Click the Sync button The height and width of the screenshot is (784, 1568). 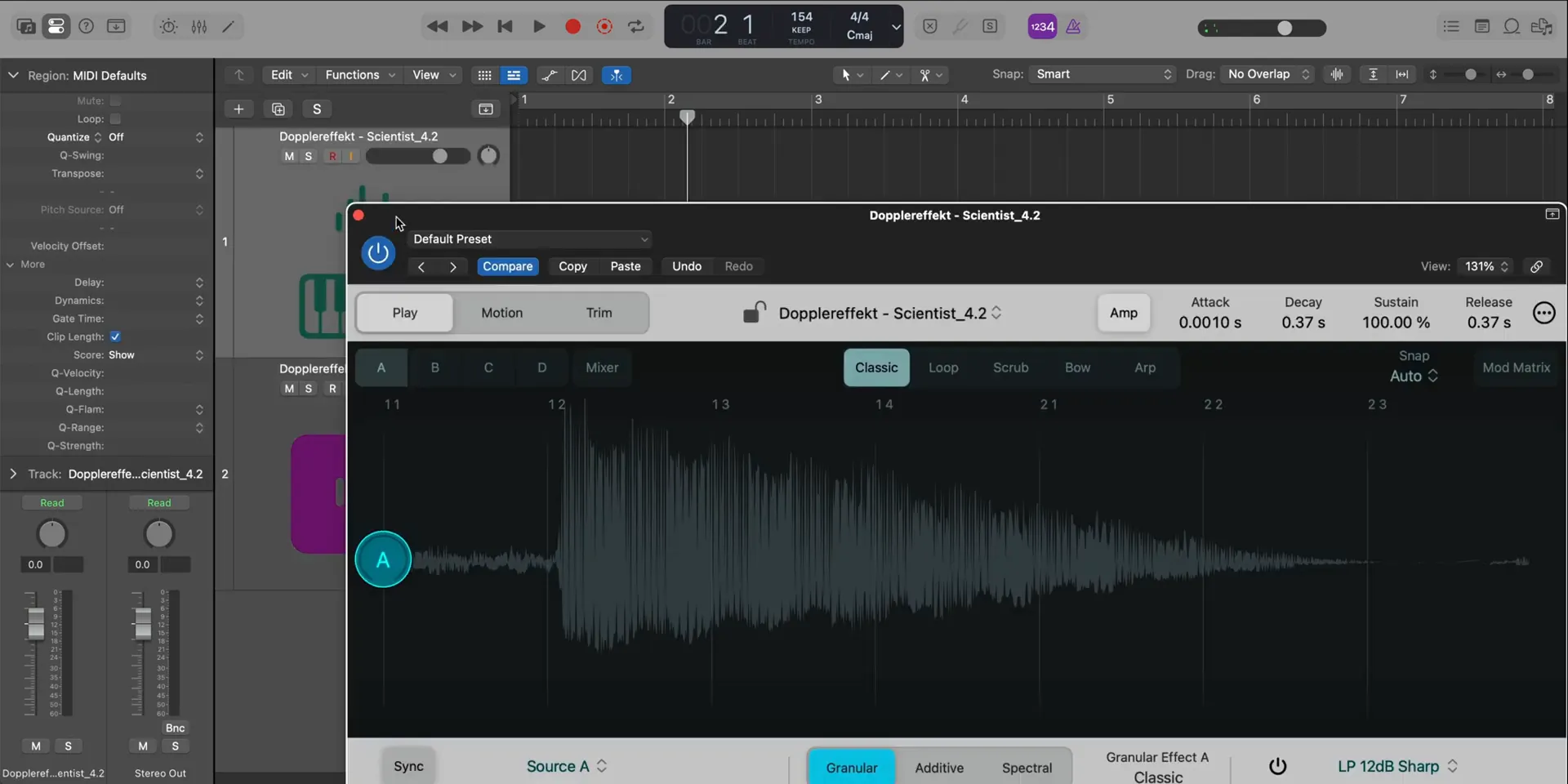[x=408, y=766]
